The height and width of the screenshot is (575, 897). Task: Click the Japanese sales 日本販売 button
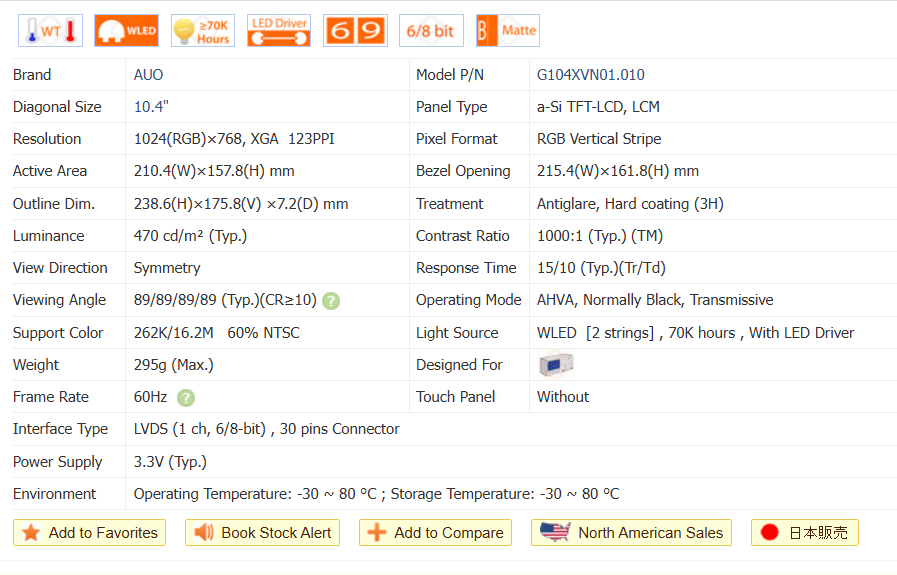pos(804,533)
